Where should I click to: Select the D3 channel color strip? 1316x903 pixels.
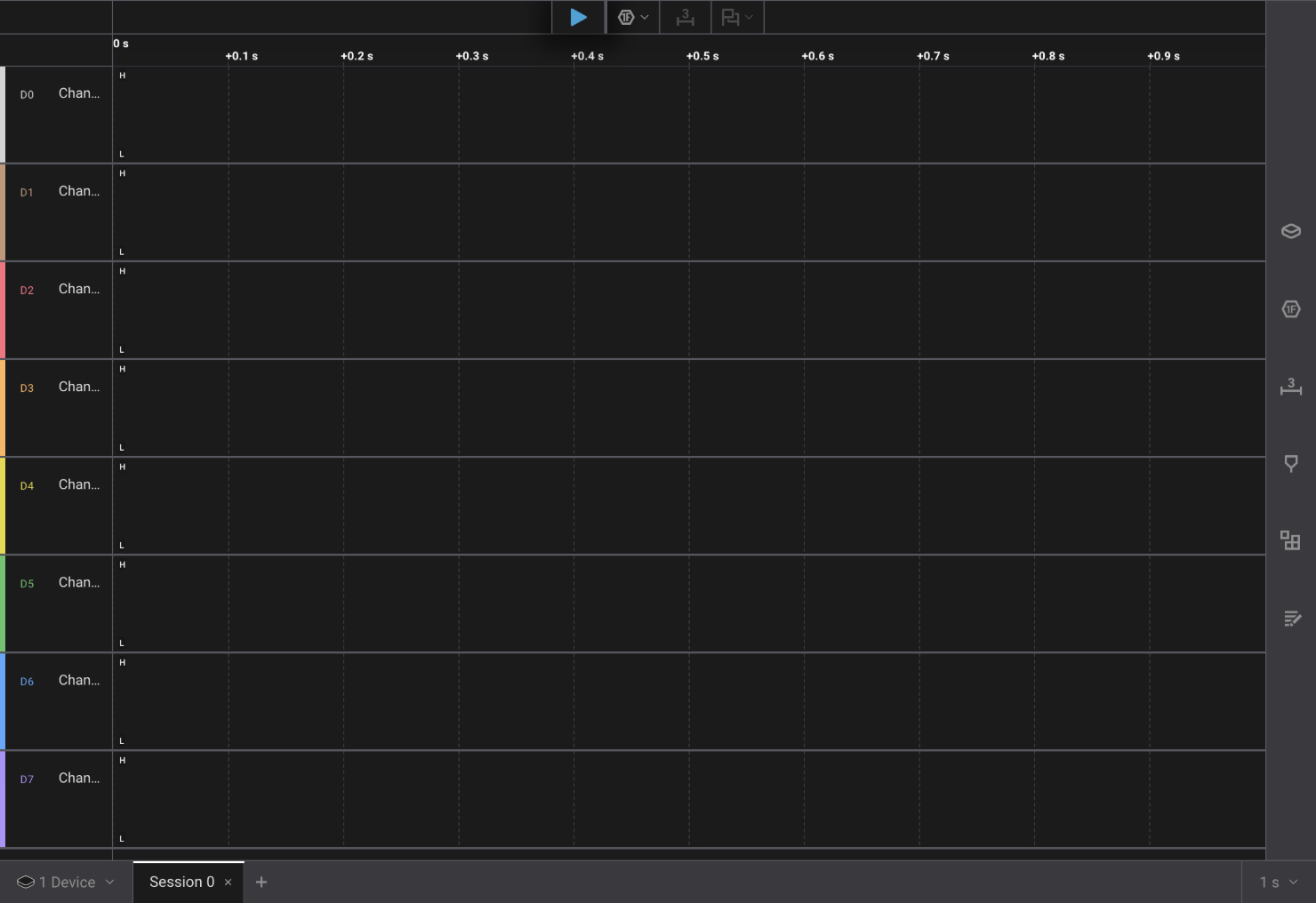tap(3, 407)
